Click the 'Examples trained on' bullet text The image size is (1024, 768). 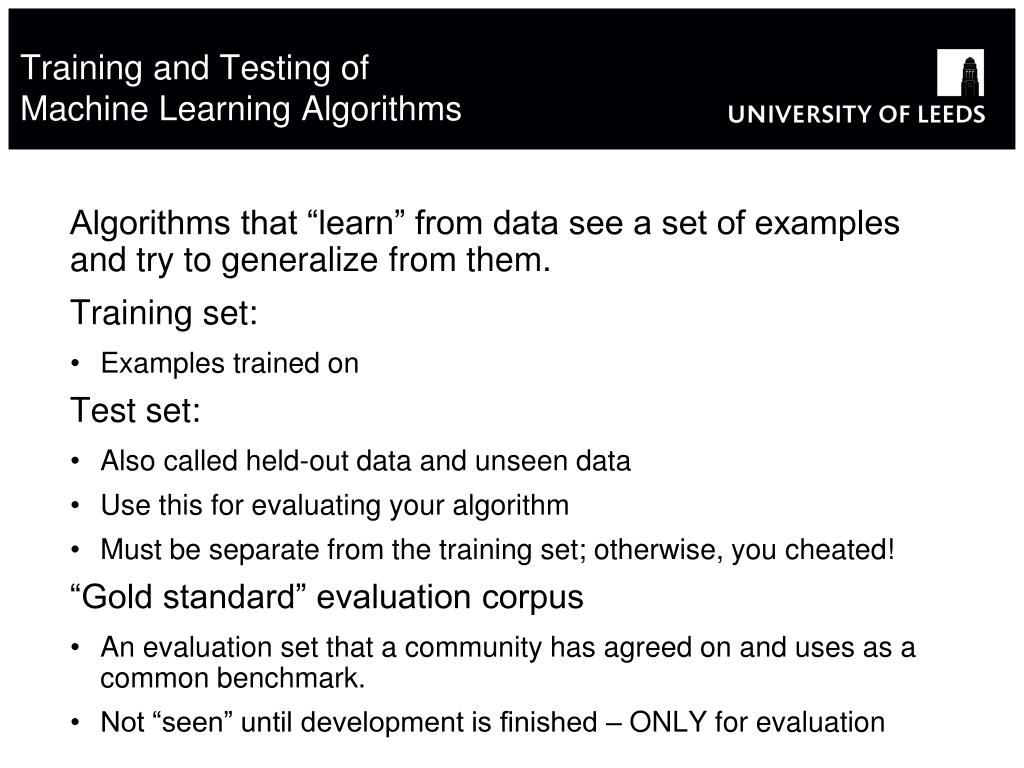(x=230, y=363)
